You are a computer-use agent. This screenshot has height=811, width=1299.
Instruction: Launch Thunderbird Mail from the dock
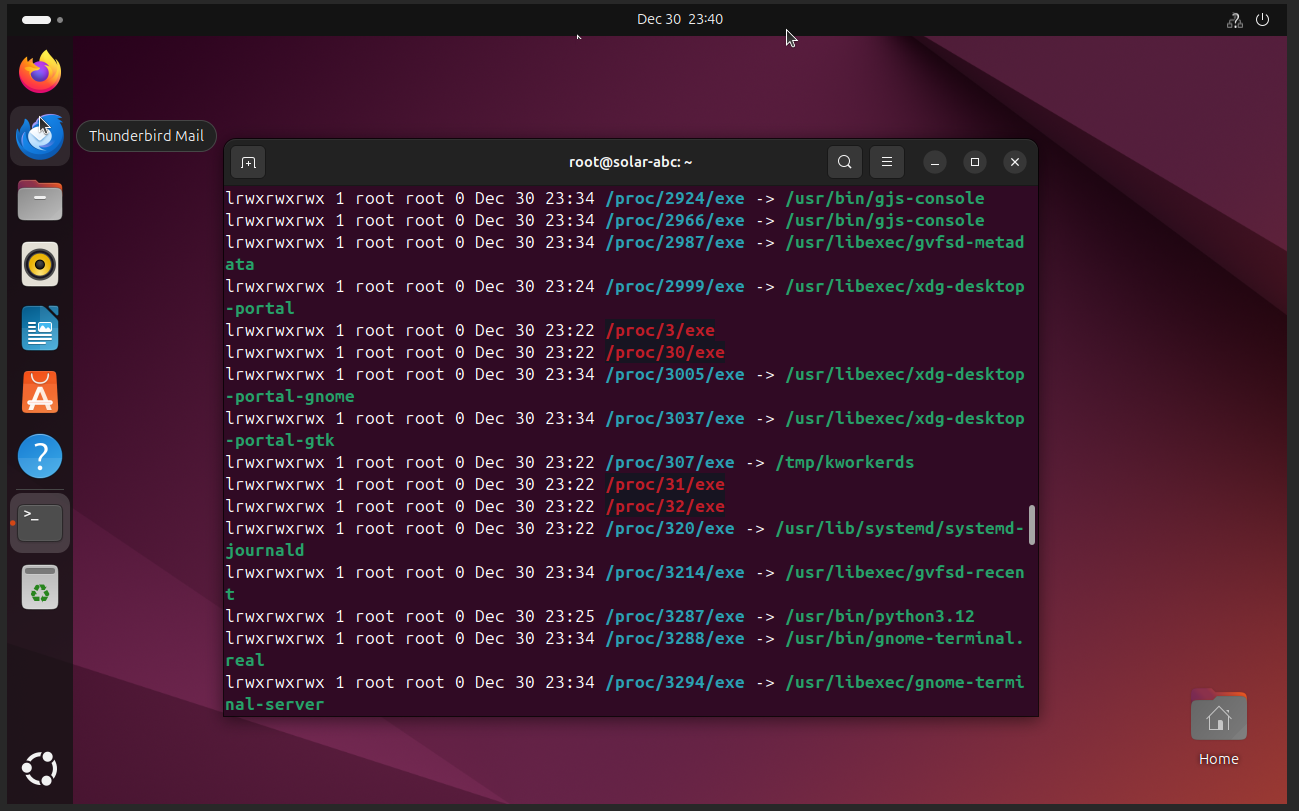(x=40, y=137)
